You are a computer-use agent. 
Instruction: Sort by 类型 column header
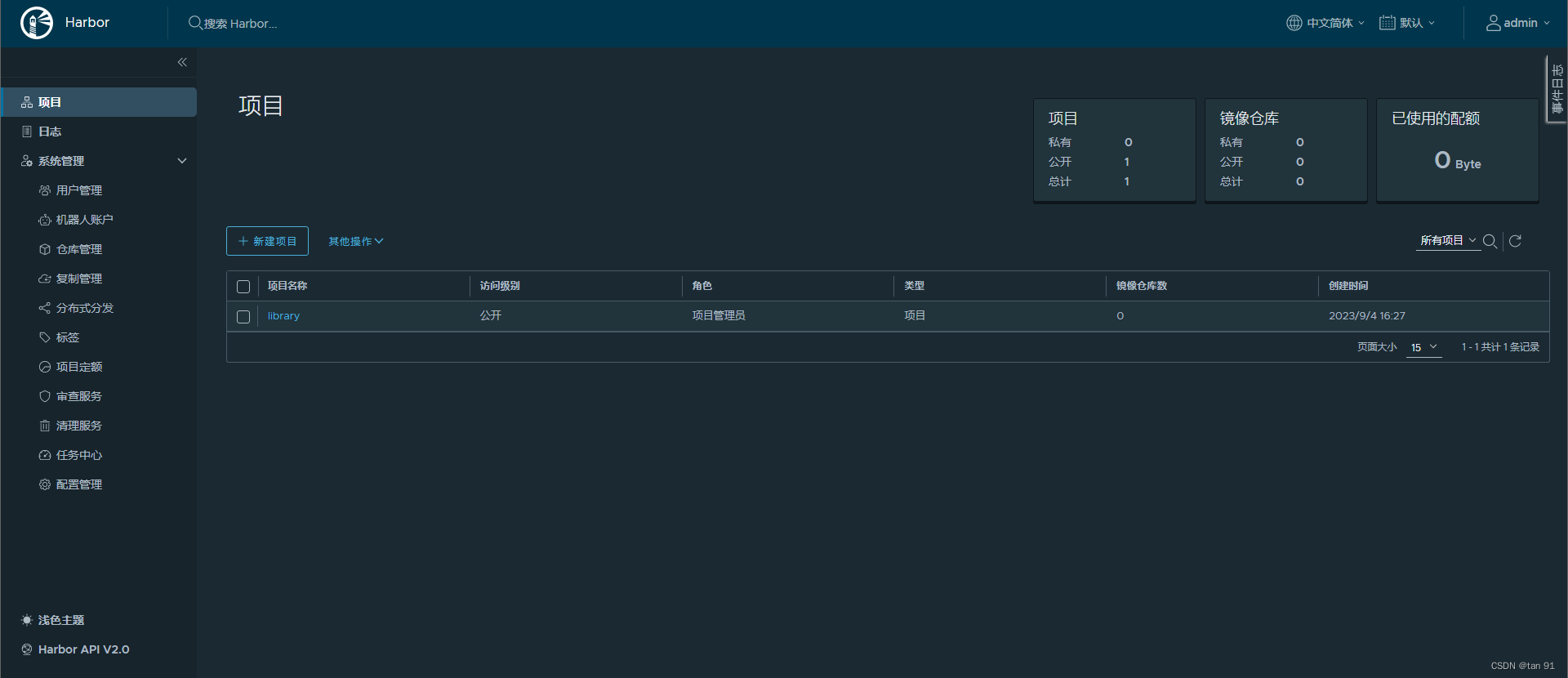(915, 286)
